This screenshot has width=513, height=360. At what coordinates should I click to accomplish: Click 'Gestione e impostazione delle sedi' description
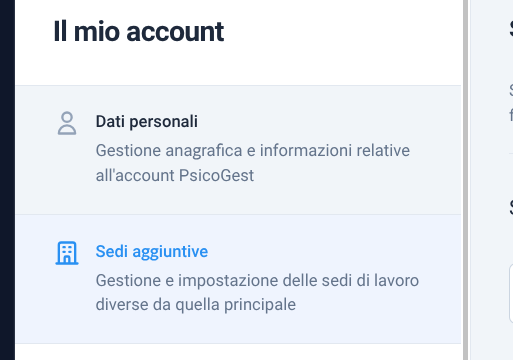[257, 280]
